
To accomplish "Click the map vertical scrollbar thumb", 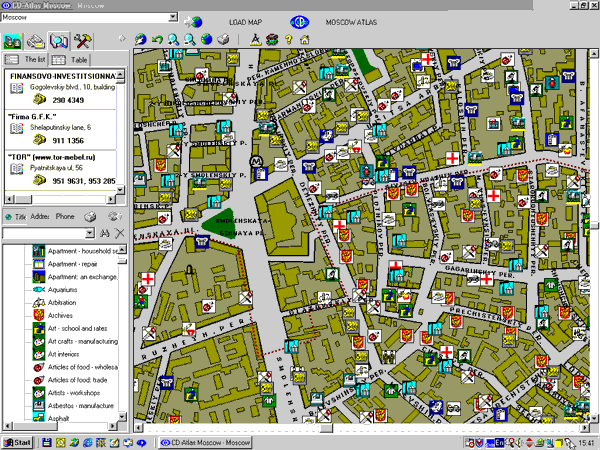I will (x=594, y=226).
